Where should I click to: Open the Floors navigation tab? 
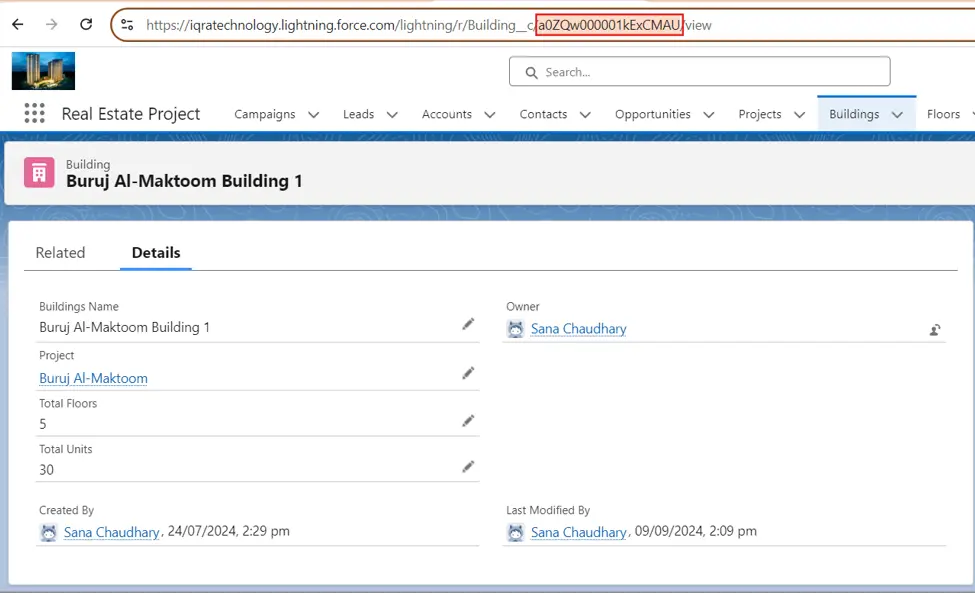[943, 114]
